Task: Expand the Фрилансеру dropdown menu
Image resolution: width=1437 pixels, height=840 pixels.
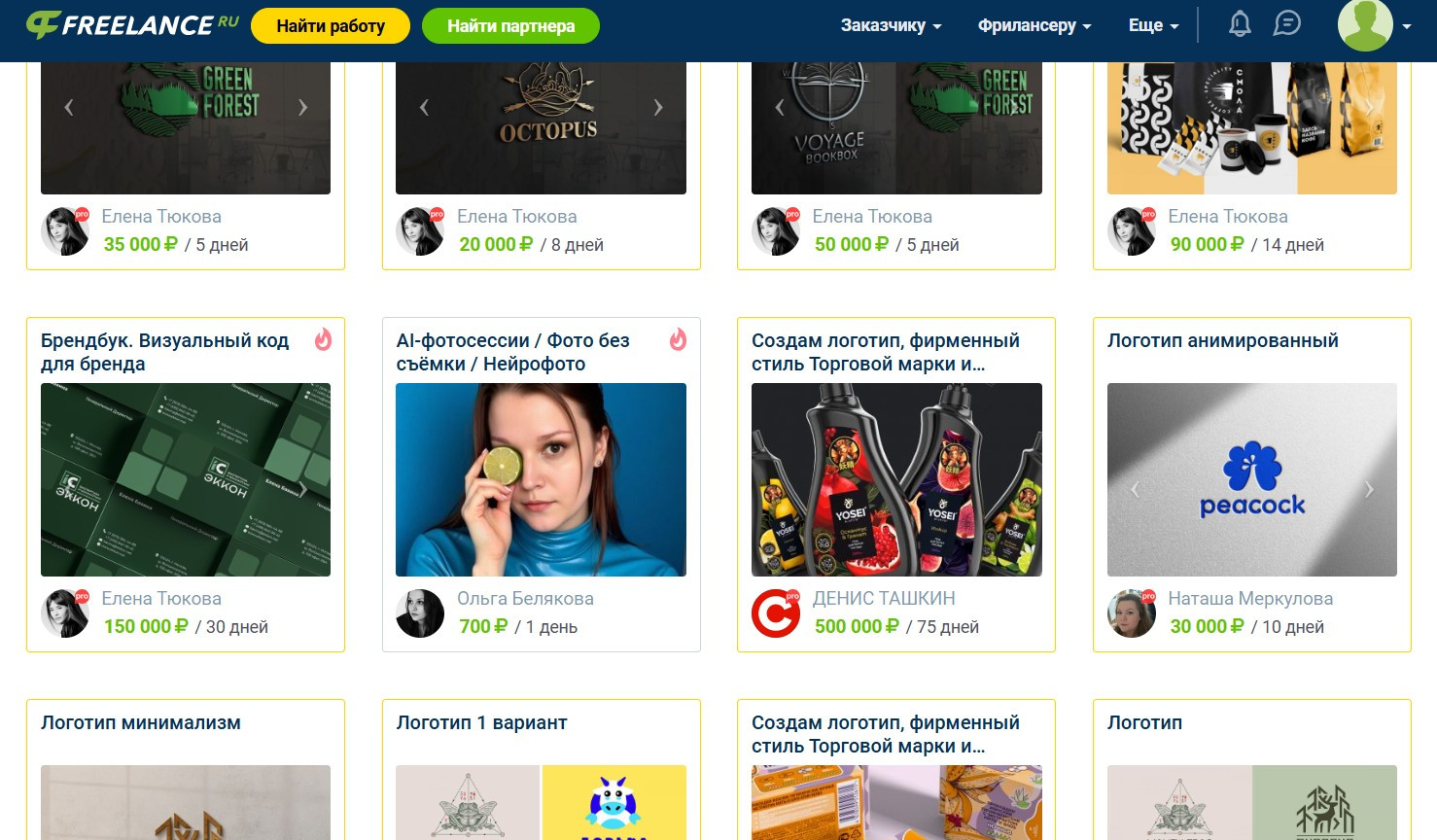Action: 1034,25
